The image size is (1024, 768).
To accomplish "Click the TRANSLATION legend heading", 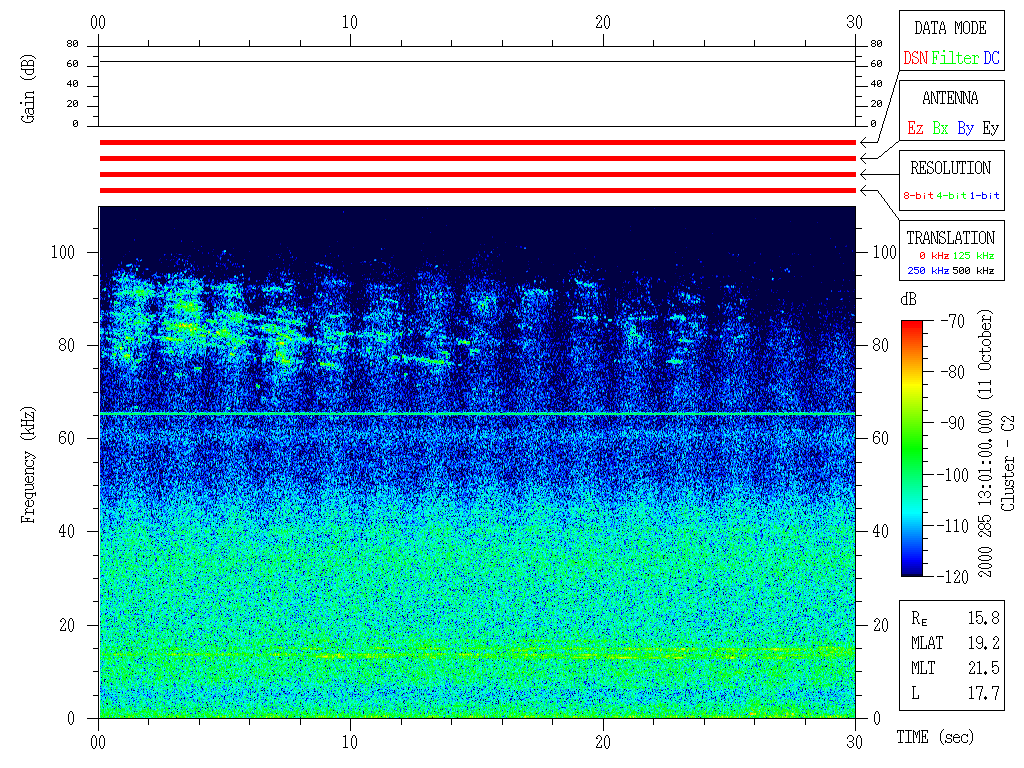I will click(950, 238).
